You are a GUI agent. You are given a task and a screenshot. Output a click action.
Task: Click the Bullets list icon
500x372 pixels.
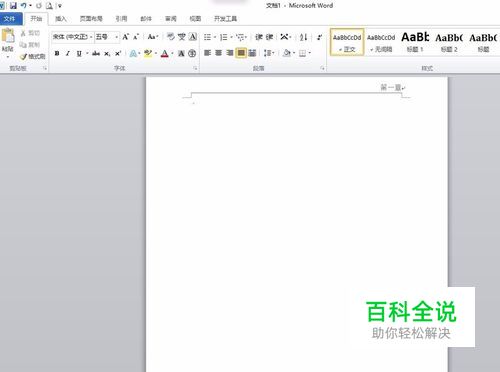coord(207,37)
